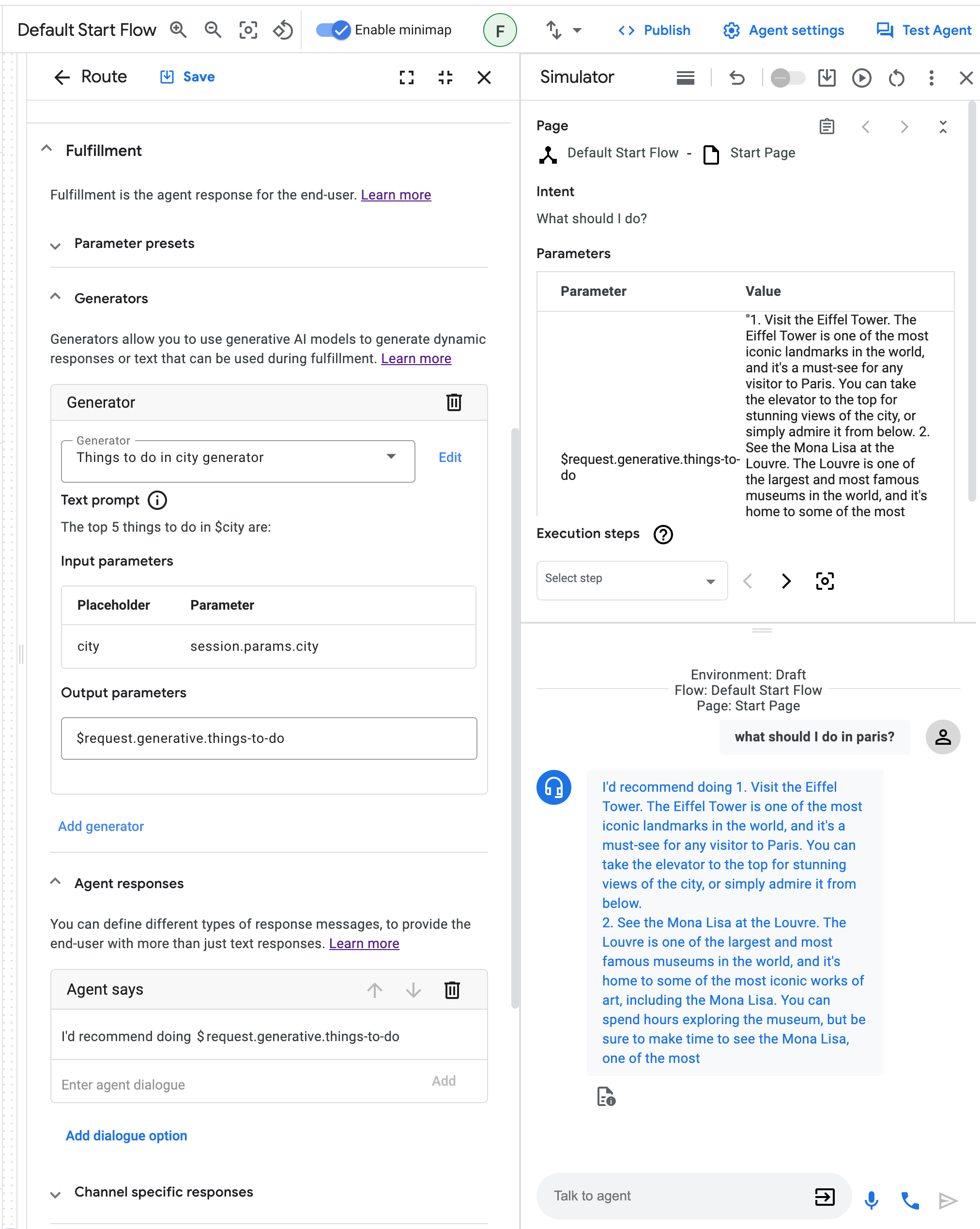
Task: Click the more options icon in simulator toolbar
Action: click(930, 78)
